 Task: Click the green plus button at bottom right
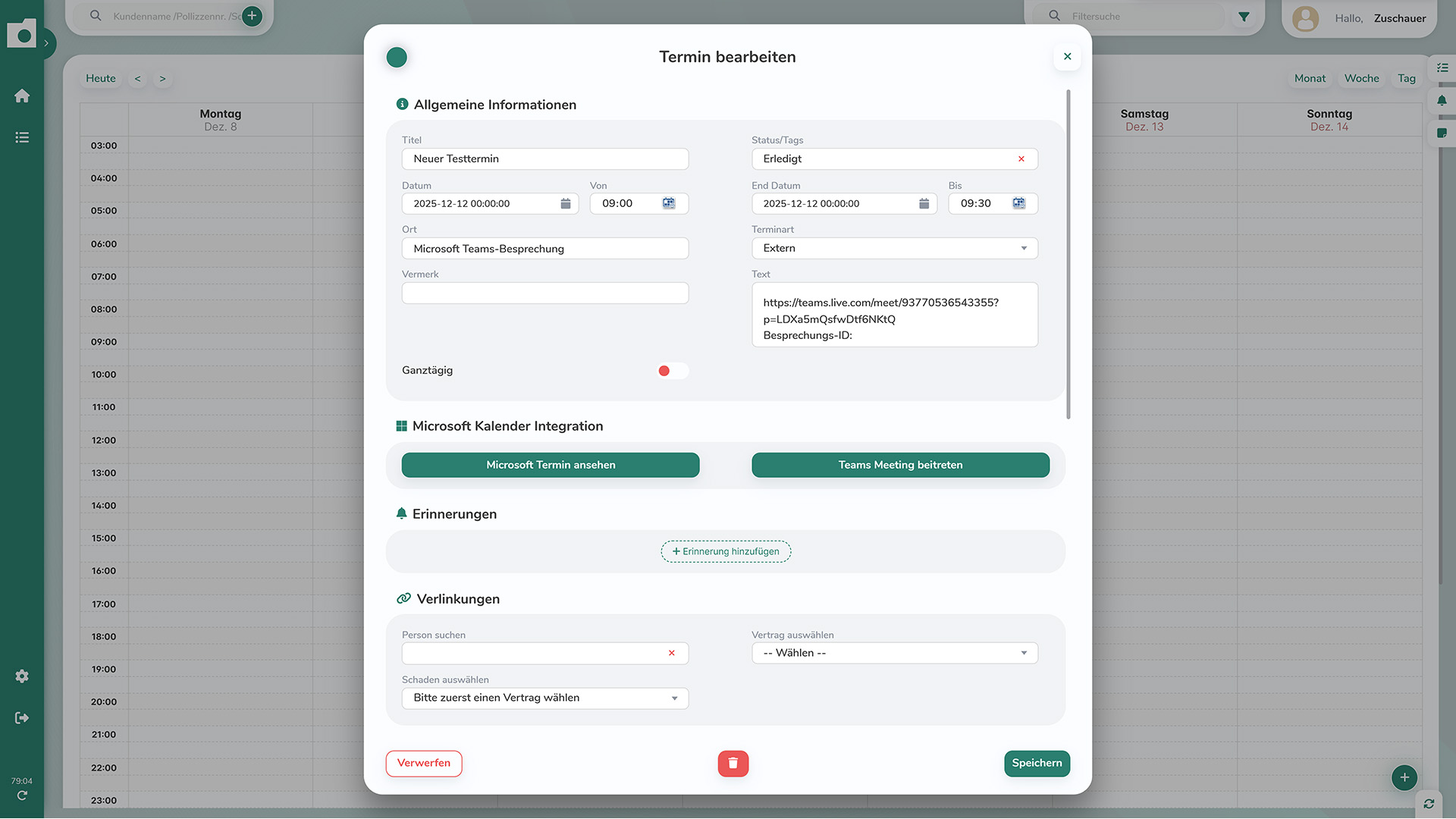tap(1404, 777)
